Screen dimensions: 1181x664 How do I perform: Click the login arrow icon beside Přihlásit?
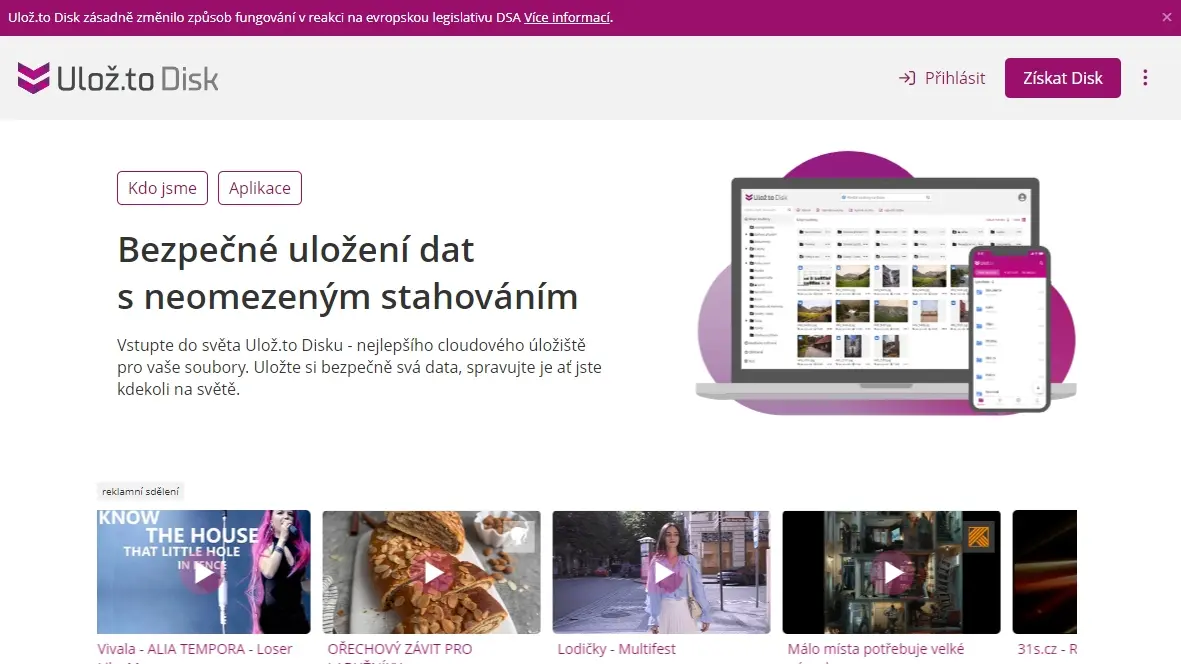pos(907,78)
